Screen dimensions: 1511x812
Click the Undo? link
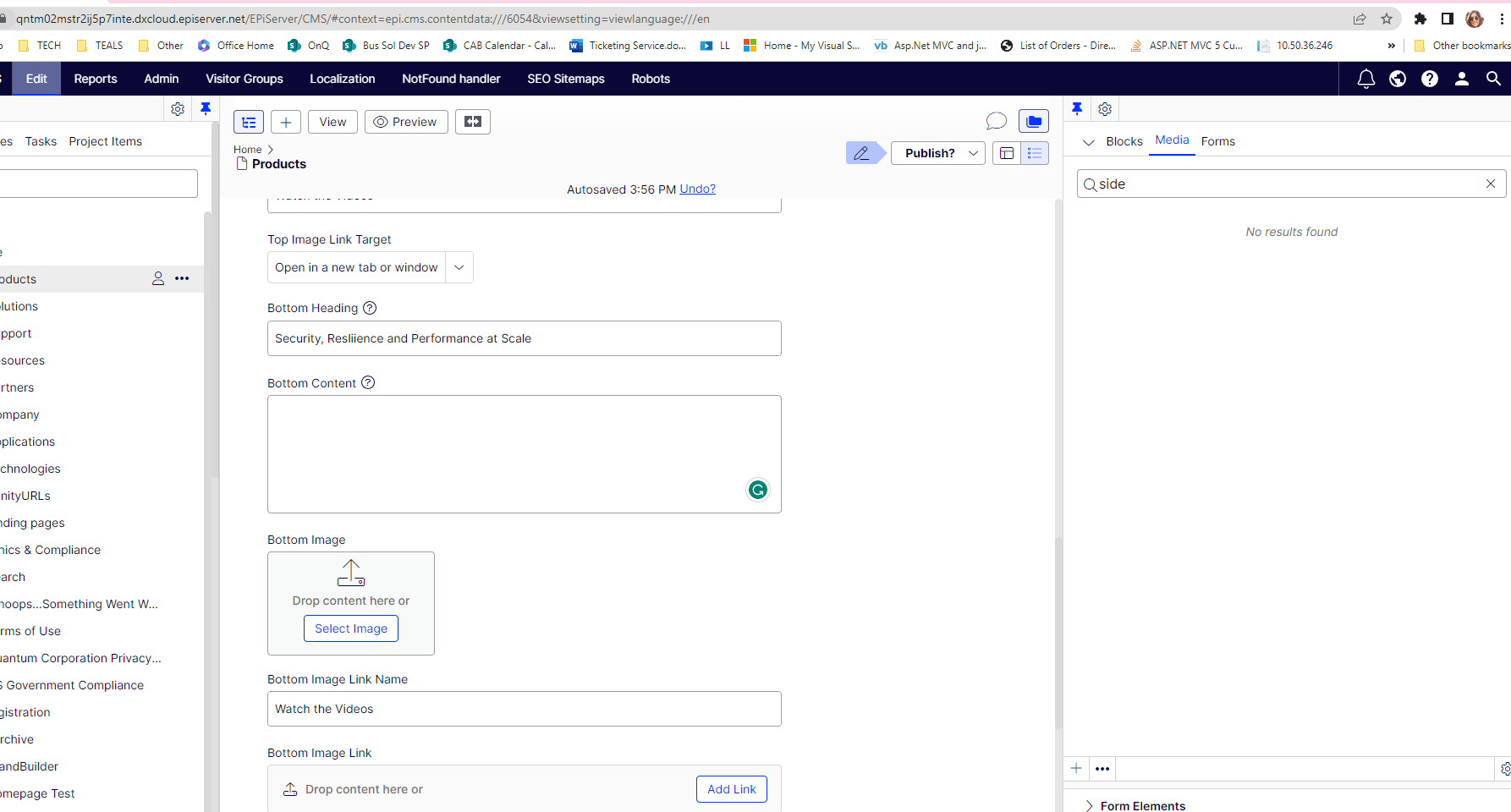[697, 189]
